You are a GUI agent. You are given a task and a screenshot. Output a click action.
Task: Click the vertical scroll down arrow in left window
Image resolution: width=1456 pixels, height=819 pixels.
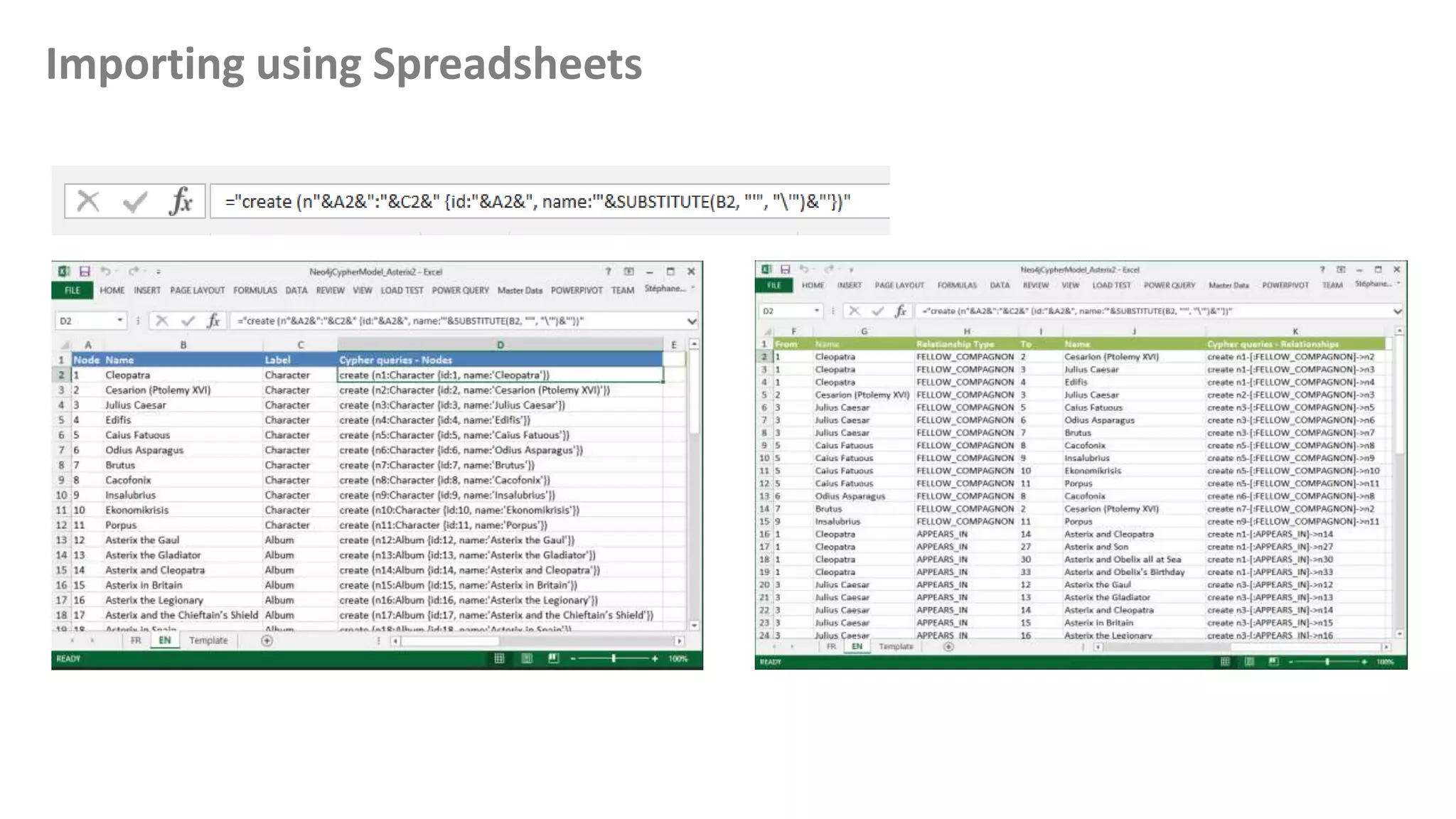tap(694, 626)
